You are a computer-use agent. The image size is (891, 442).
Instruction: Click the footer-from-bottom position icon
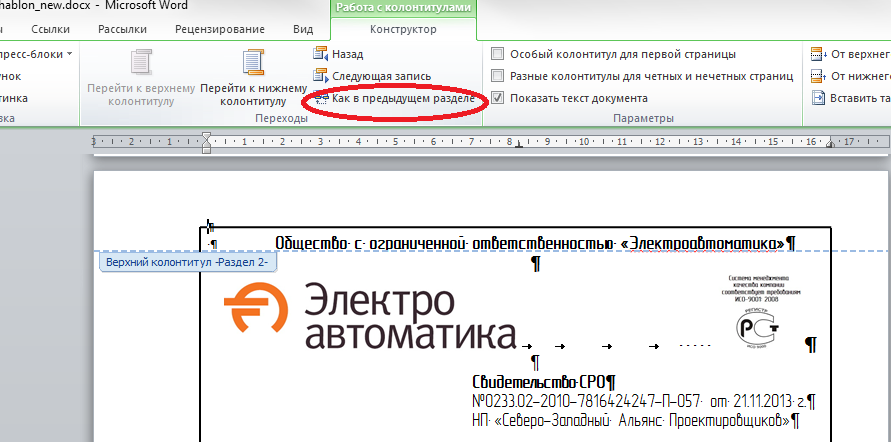coord(818,76)
